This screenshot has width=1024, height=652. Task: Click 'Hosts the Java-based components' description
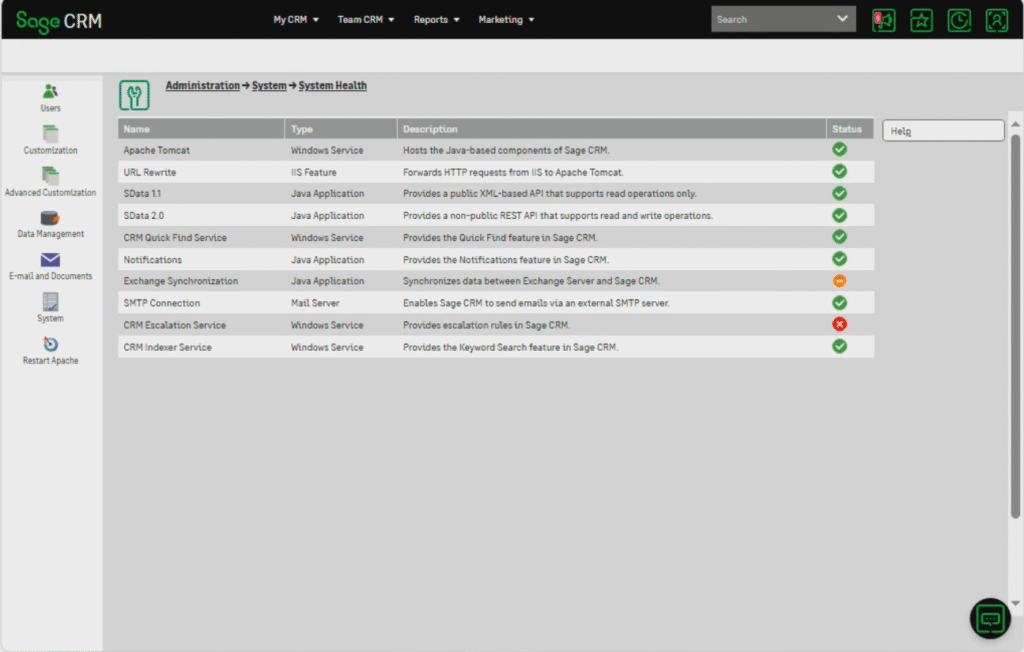pyautogui.click(x=506, y=150)
